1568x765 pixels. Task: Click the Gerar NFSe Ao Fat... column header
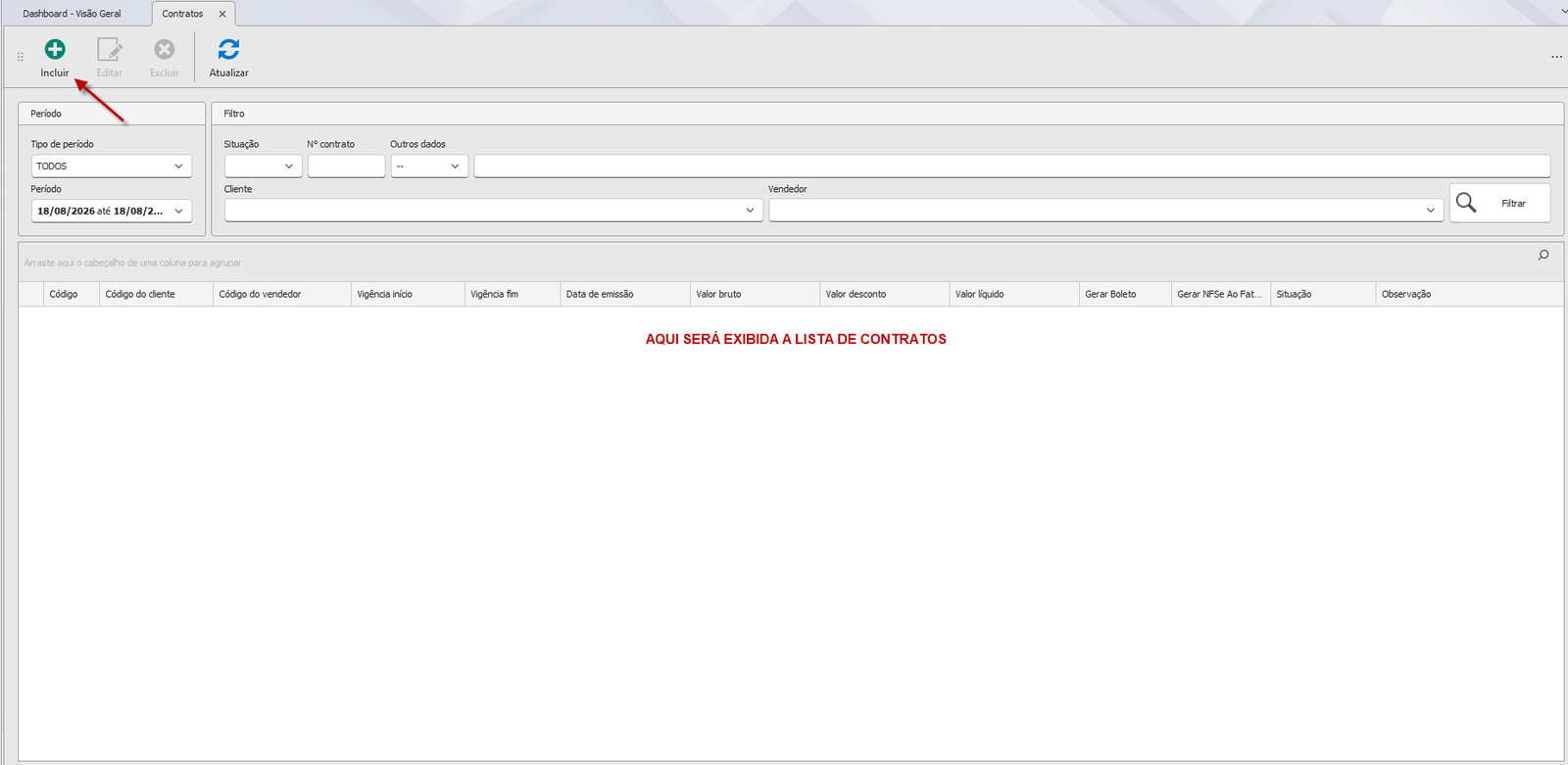[1221, 294]
